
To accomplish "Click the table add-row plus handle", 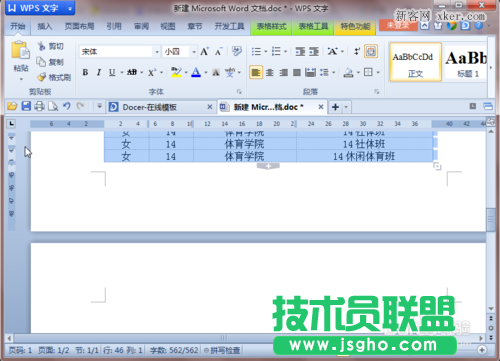I will (x=268, y=166).
